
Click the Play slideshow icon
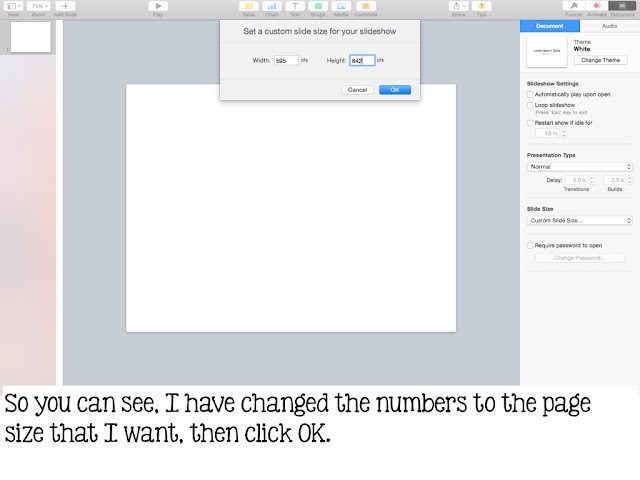point(158,6)
